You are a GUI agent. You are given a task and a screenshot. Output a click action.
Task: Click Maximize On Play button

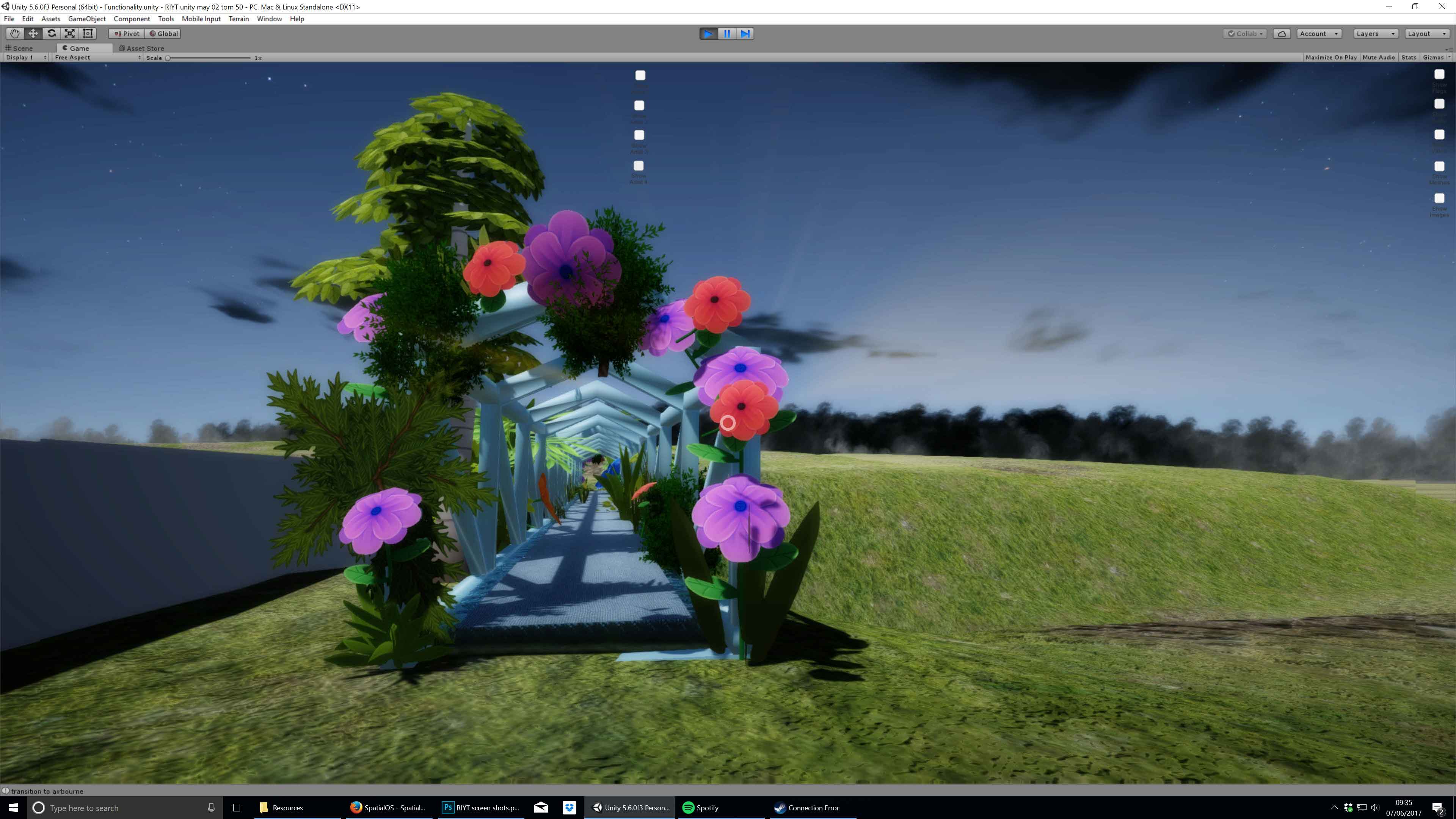pos(1330,58)
